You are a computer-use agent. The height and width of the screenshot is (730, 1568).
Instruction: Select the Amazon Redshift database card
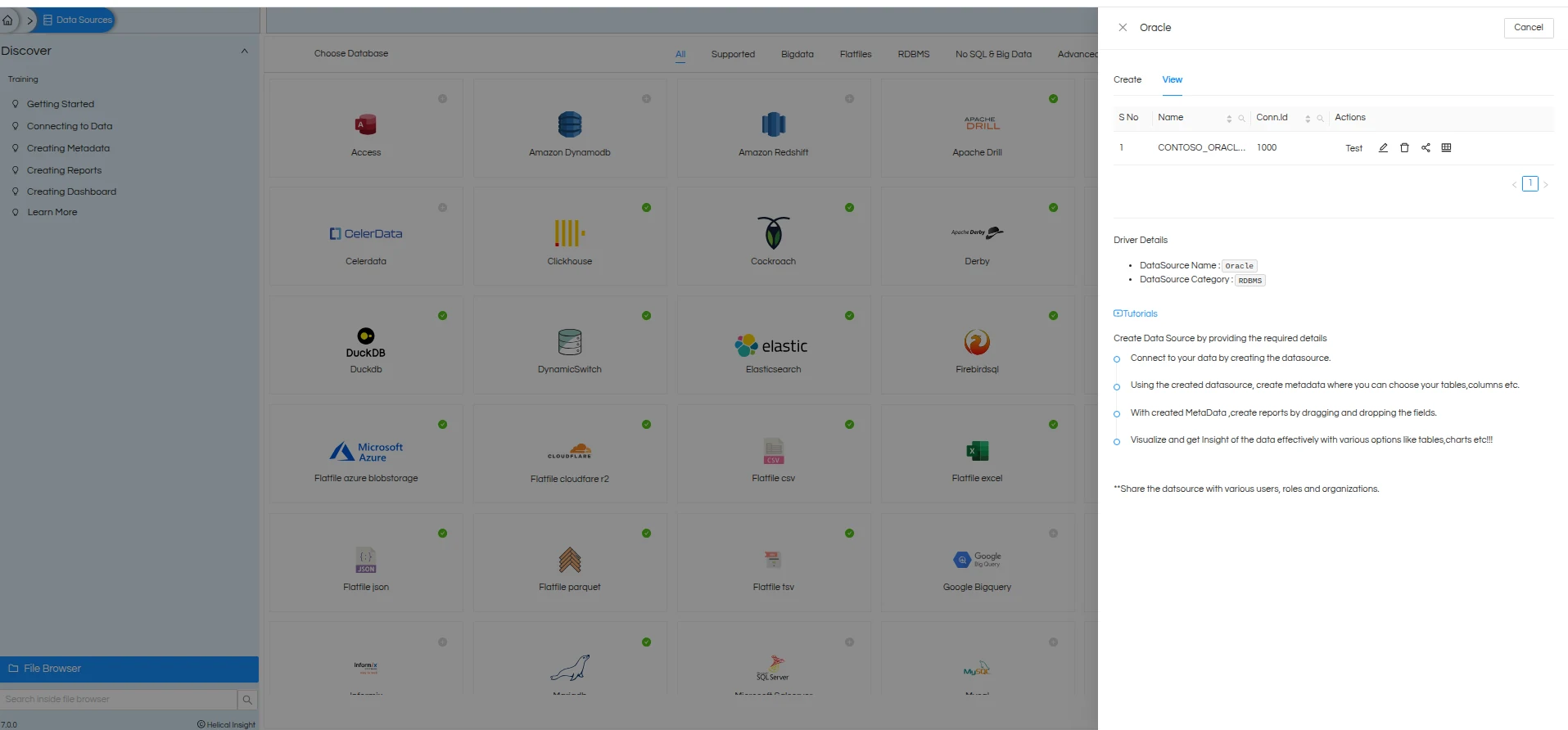[774, 128]
